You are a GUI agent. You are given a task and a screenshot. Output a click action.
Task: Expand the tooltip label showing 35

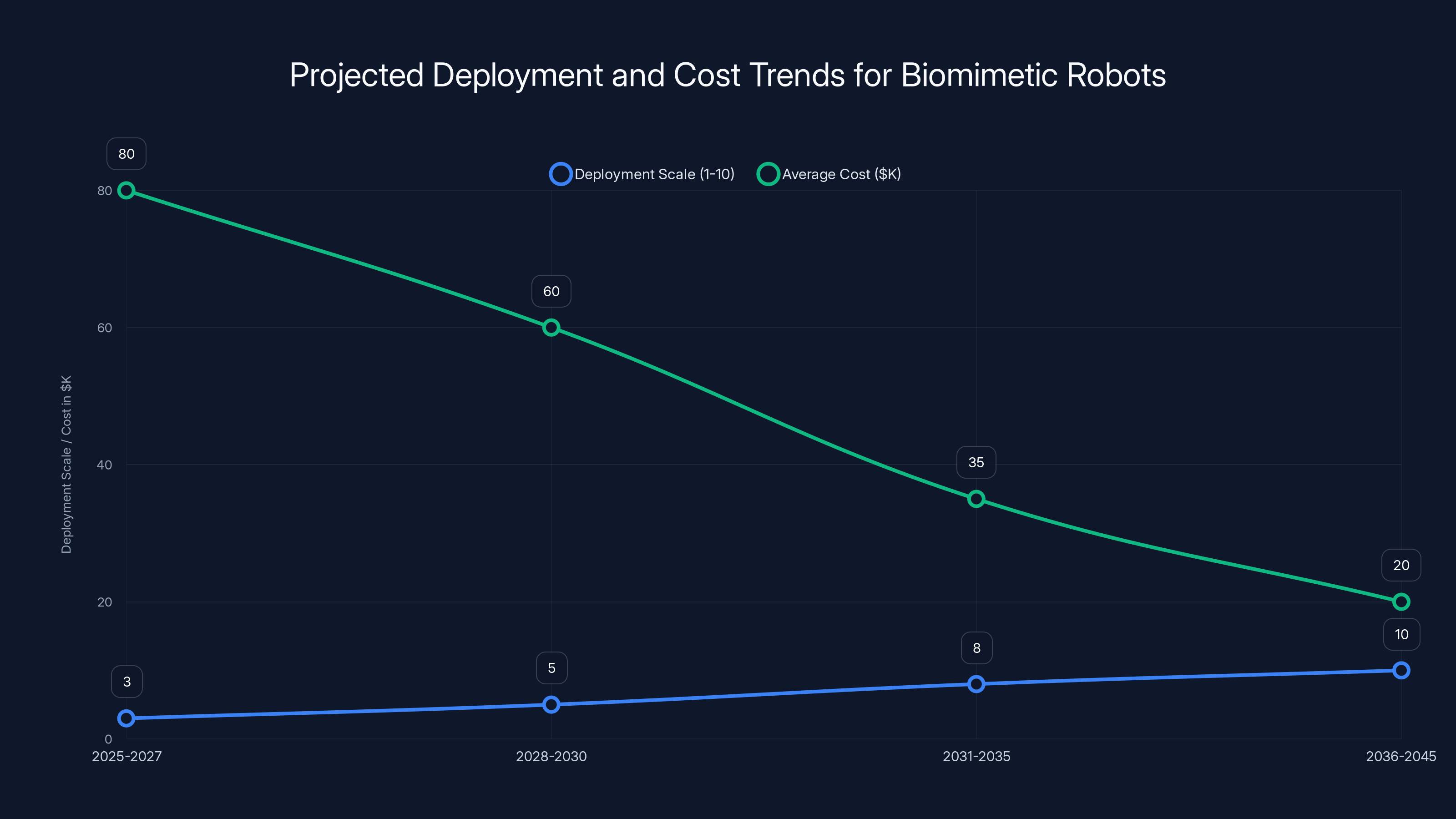[x=976, y=462]
